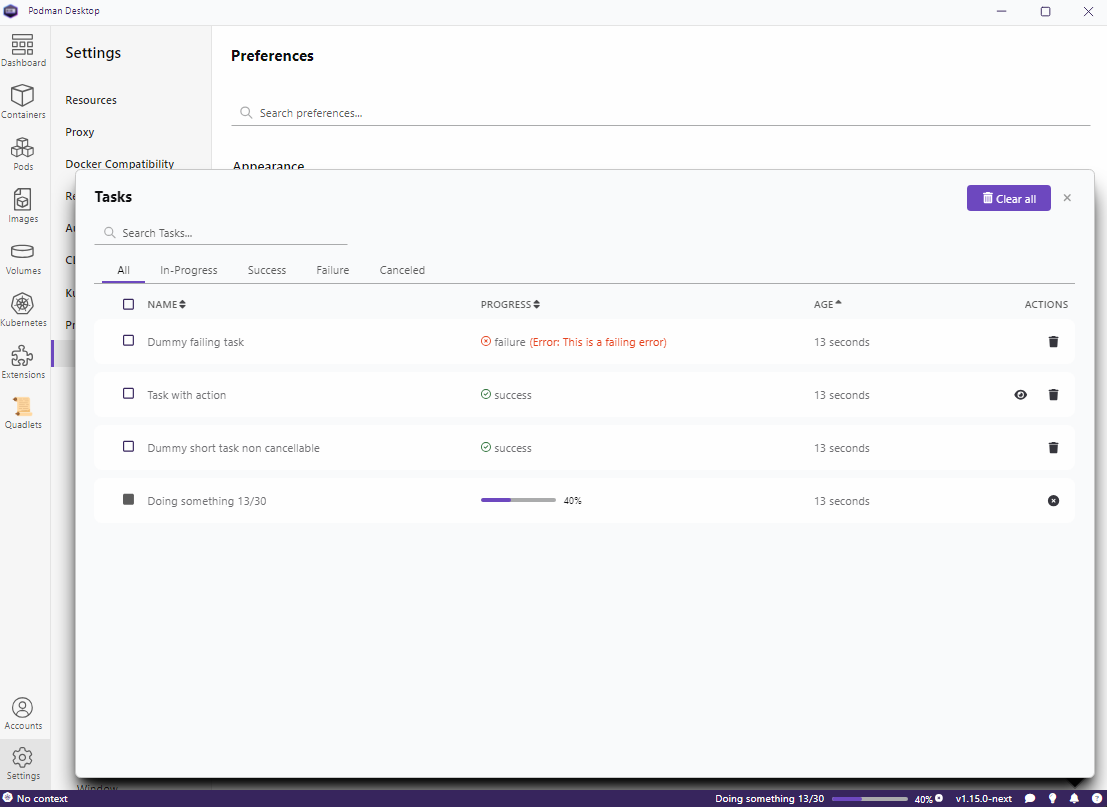Open the Dashboard from the sidebar
The width and height of the screenshot is (1107, 807).
23,48
